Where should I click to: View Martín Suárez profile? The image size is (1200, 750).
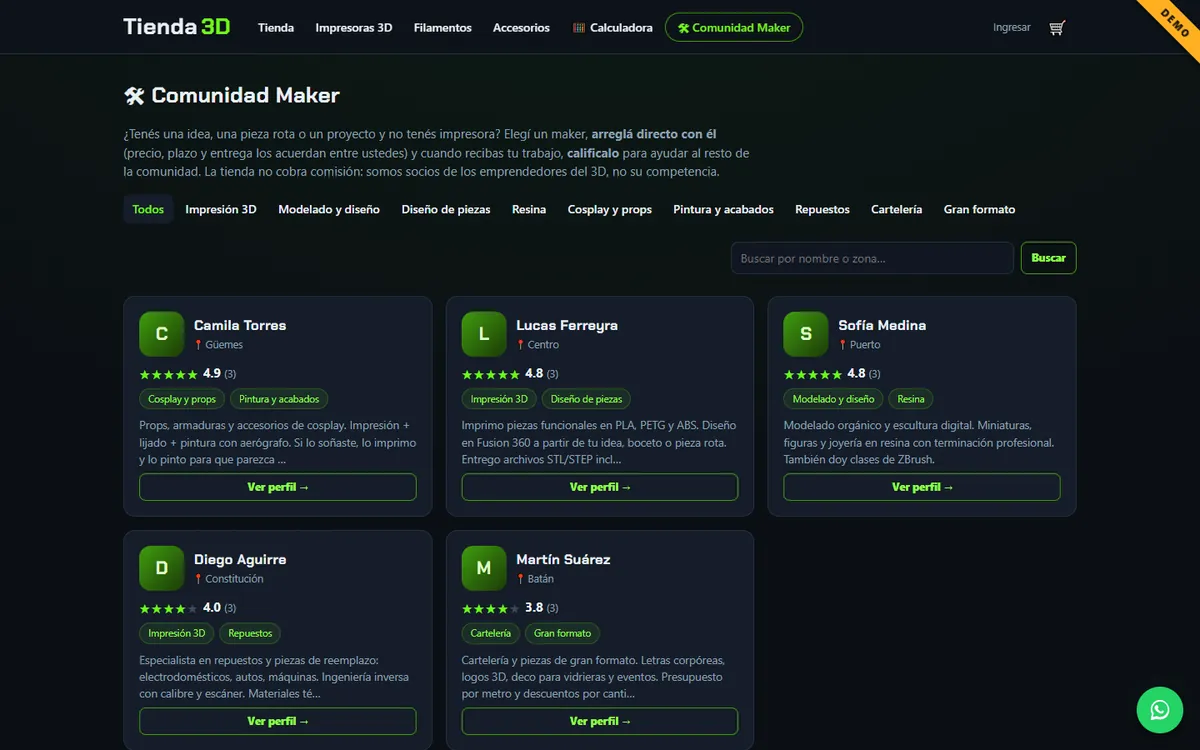click(600, 721)
